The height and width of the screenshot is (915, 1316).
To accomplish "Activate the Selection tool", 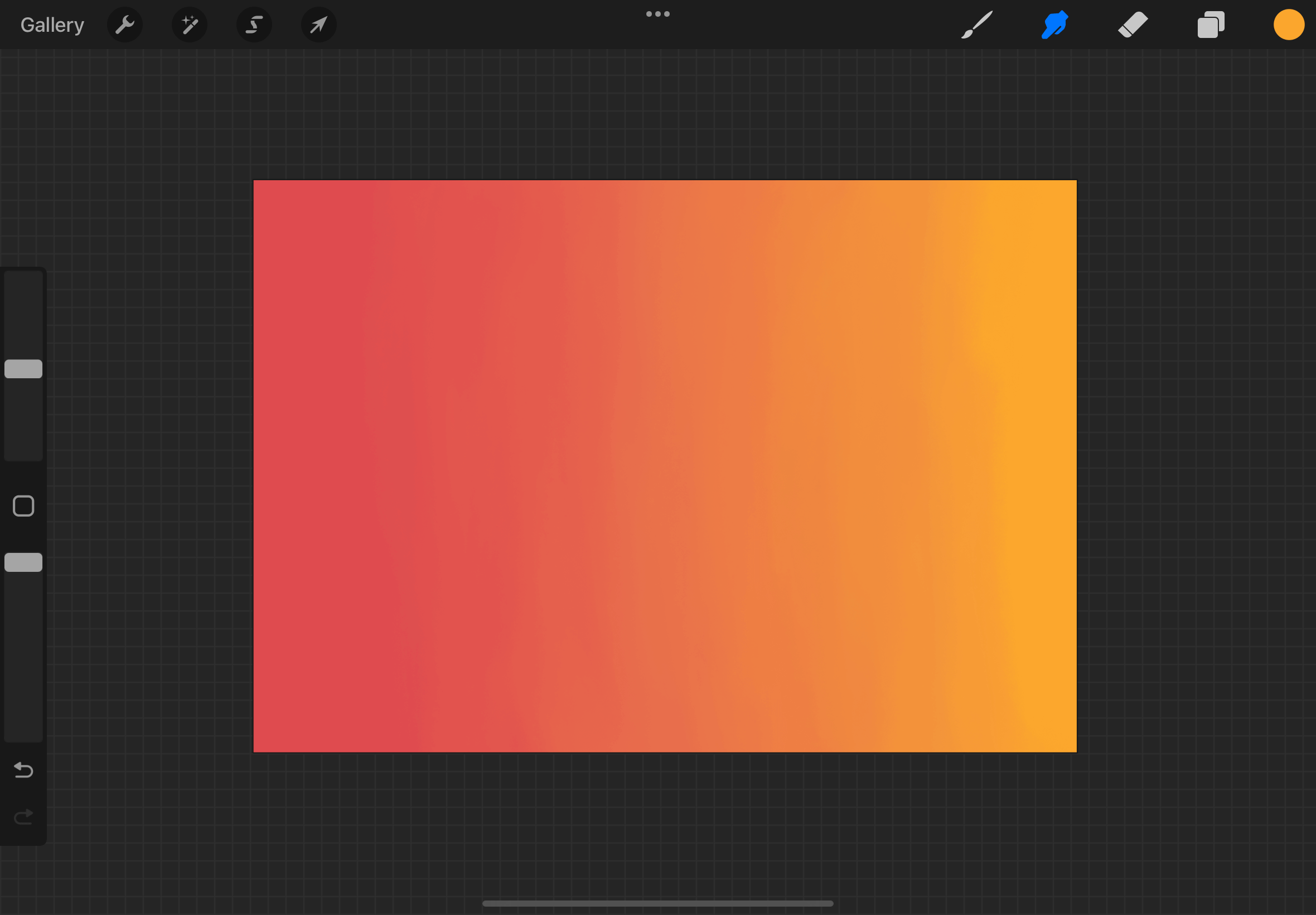I will click(254, 25).
